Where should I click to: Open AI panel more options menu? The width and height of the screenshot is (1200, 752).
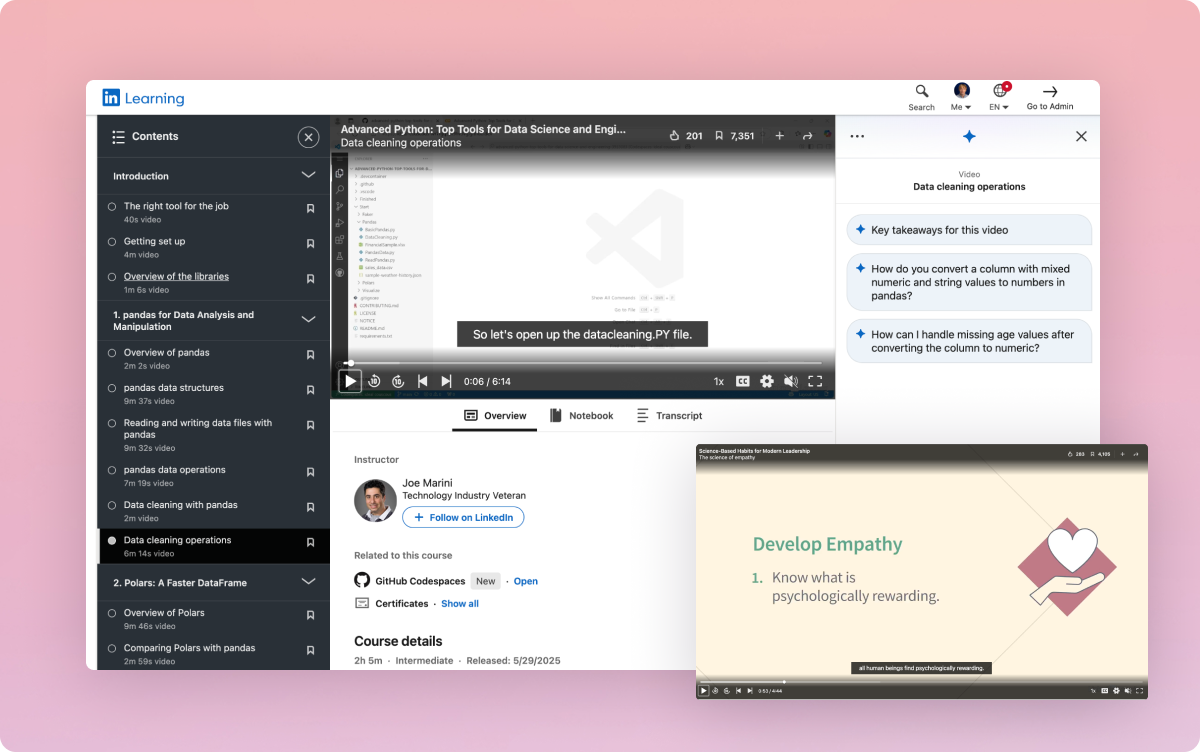pos(857,137)
